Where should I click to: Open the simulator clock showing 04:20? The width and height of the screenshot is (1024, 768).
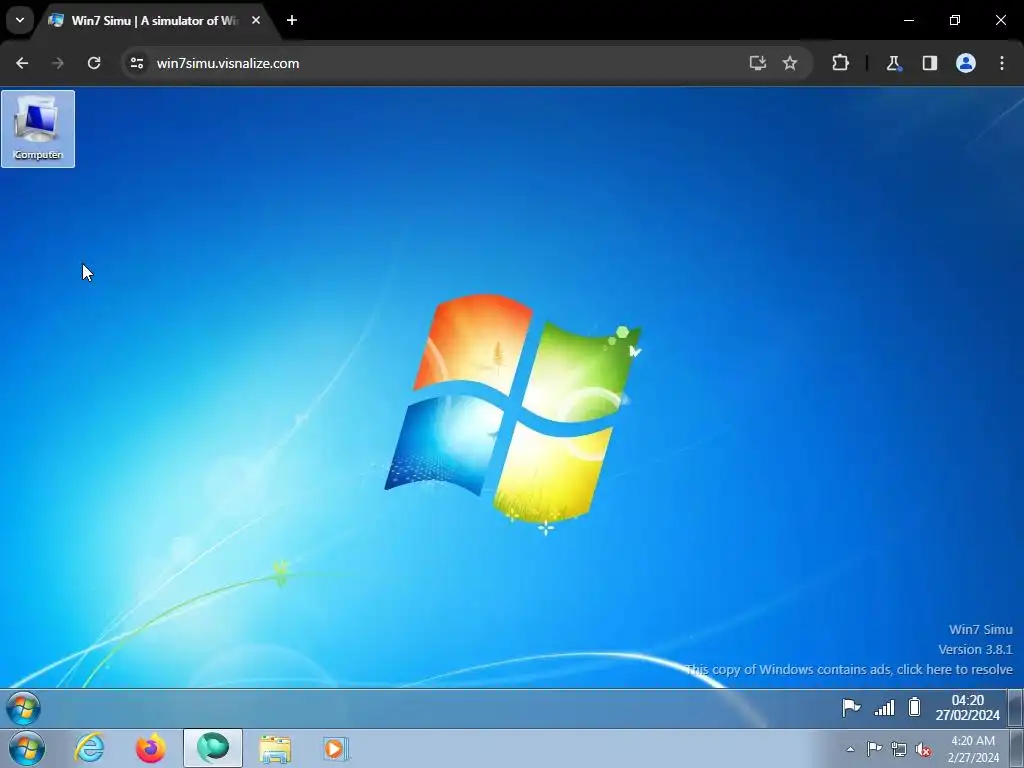pyautogui.click(x=967, y=708)
